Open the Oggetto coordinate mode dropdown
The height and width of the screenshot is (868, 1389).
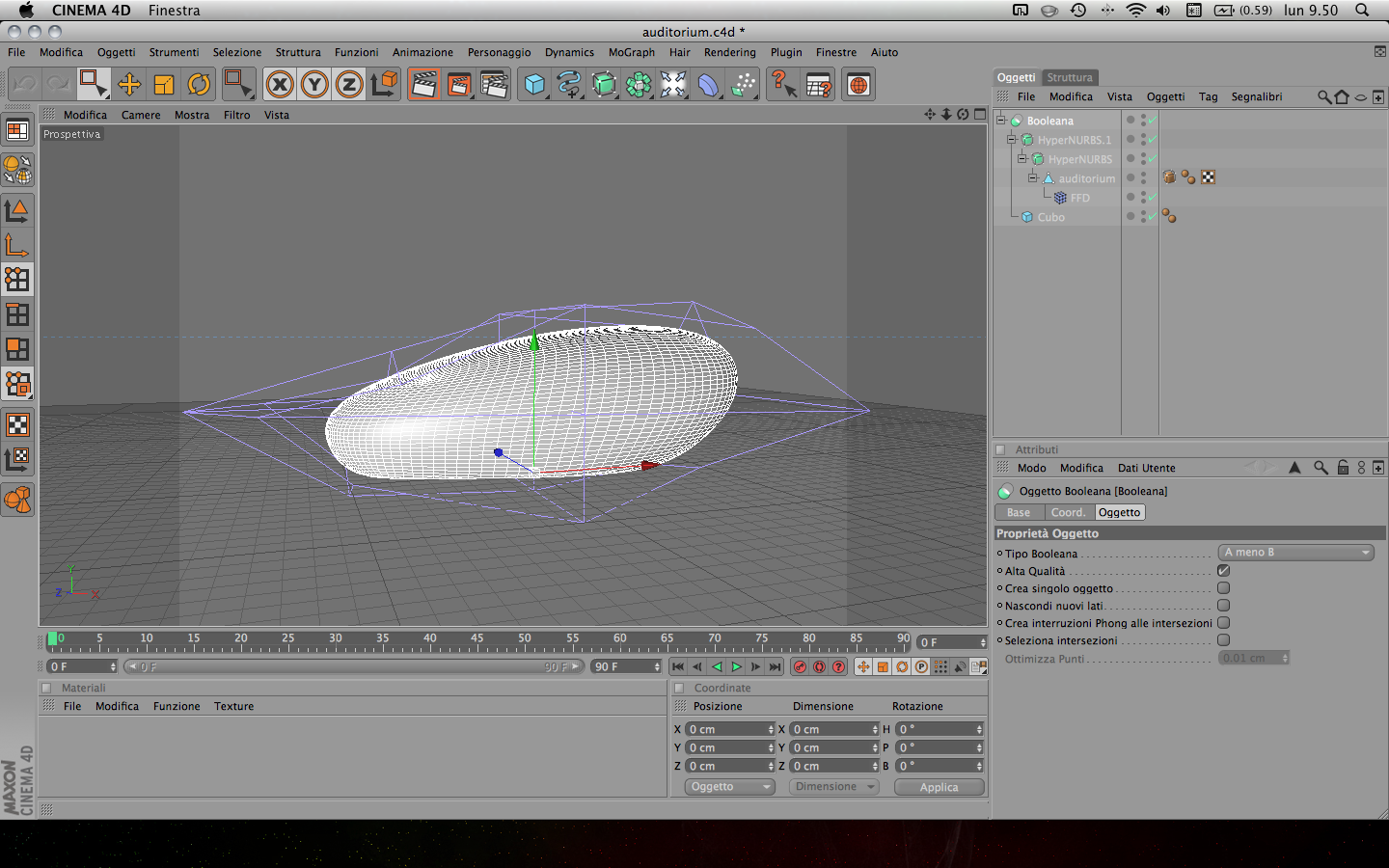coord(730,787)
